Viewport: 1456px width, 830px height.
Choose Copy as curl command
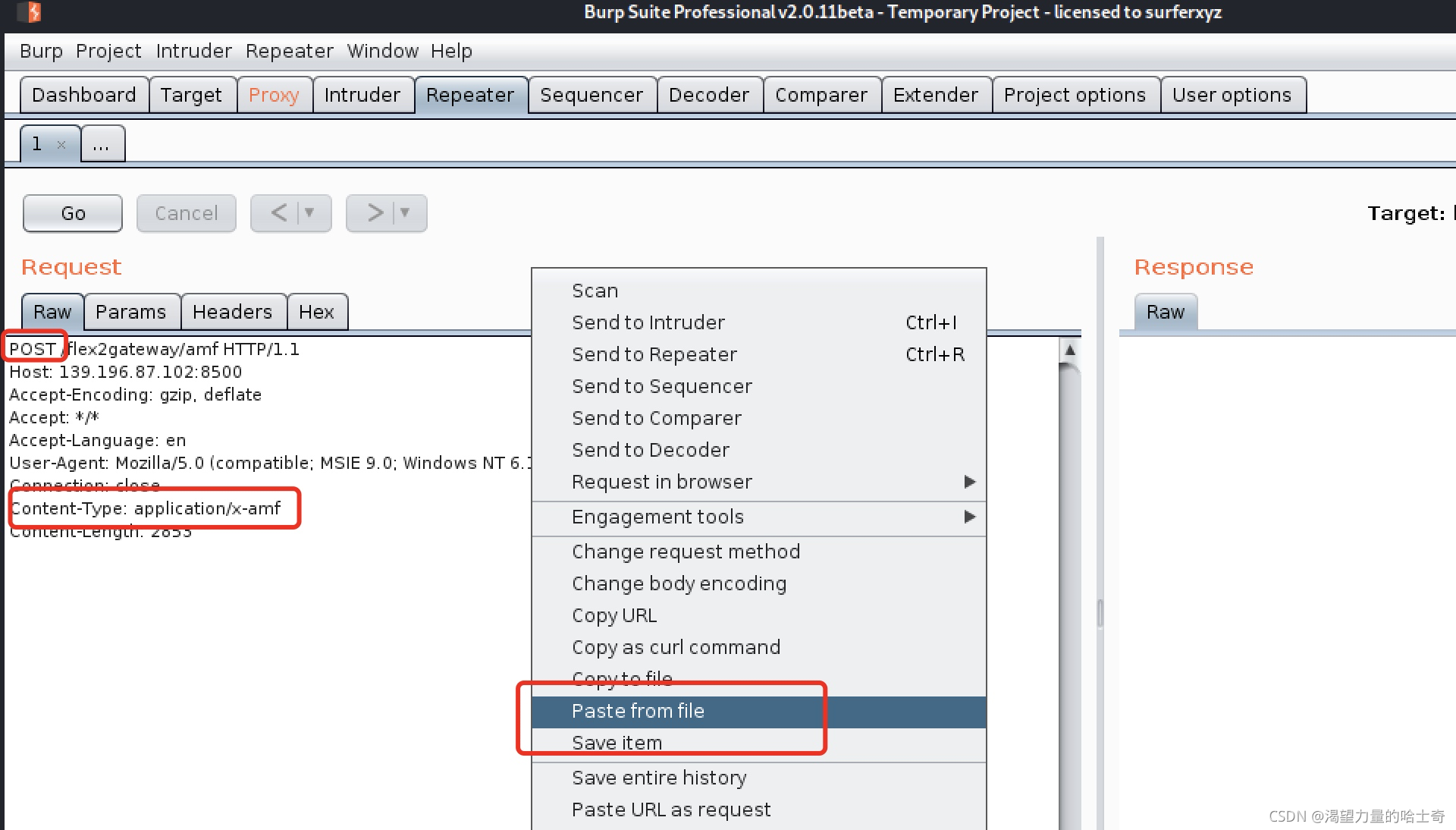[758, 647]
